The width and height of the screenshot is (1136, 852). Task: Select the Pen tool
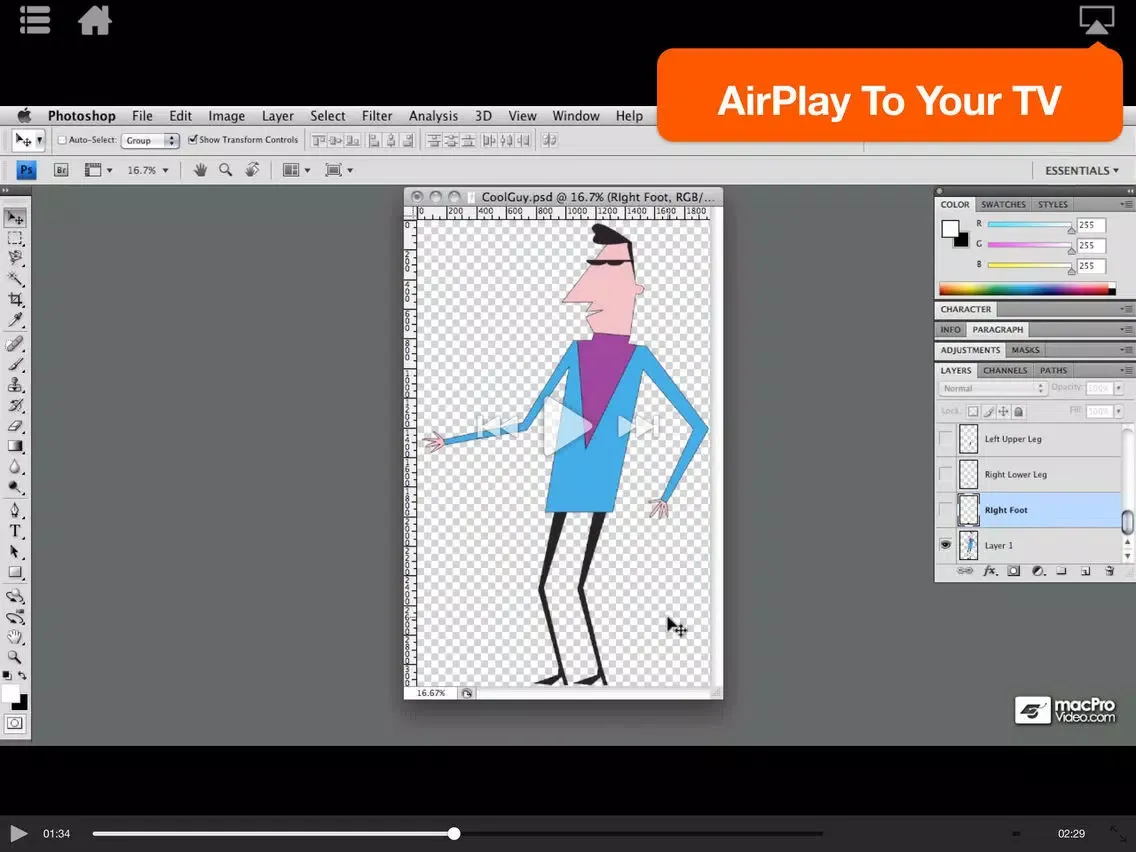[14, 511]
